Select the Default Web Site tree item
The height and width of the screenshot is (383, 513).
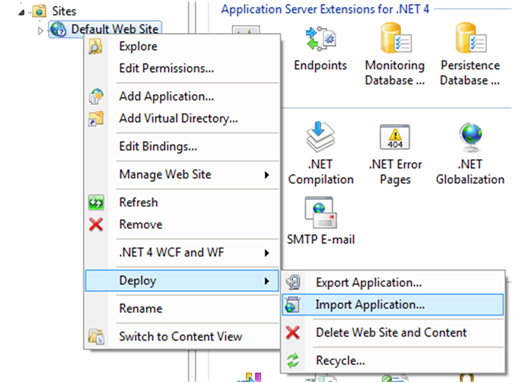pyautogui.click(x=105, y=29)
